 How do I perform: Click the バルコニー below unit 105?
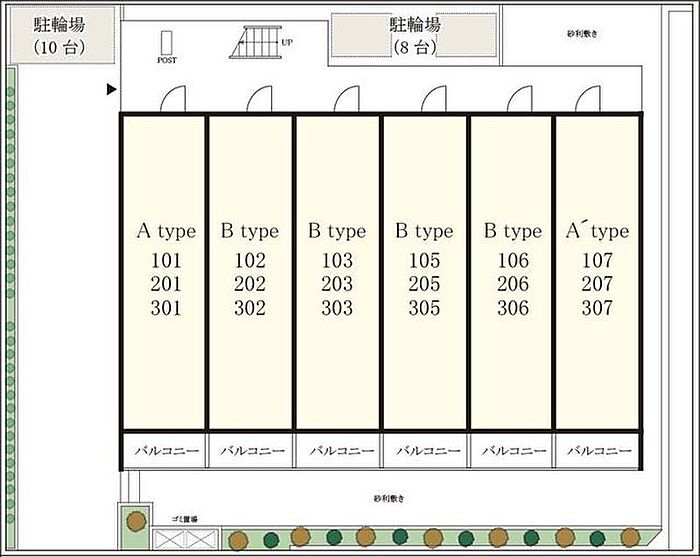[x=424, y=451]
